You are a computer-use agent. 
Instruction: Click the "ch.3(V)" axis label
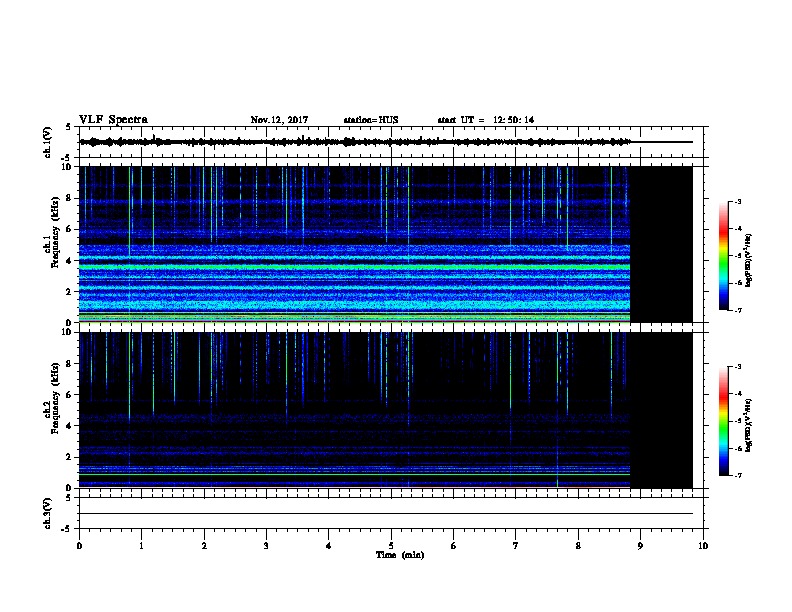coord(47,514)
